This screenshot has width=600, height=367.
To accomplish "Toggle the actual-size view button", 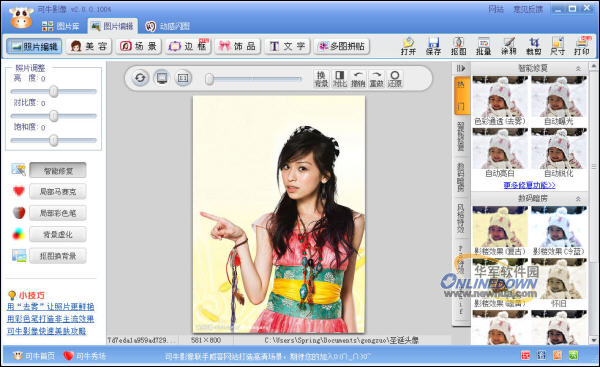I will click(x=183, y=78).
